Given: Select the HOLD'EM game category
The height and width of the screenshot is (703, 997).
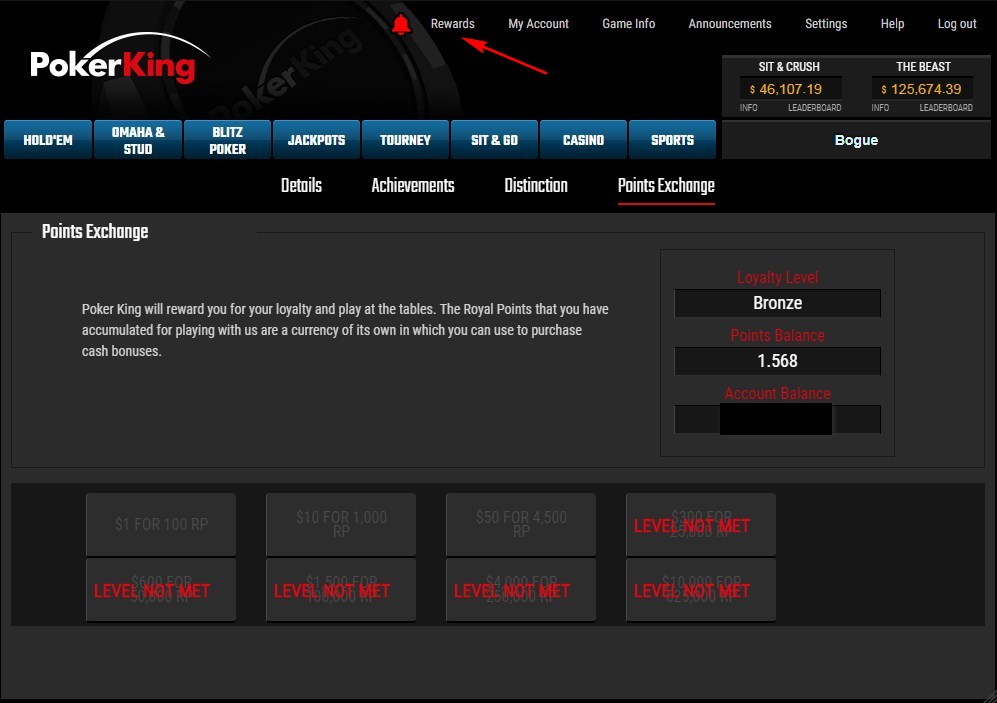Looking at the screenshot, I should (47, 139).
